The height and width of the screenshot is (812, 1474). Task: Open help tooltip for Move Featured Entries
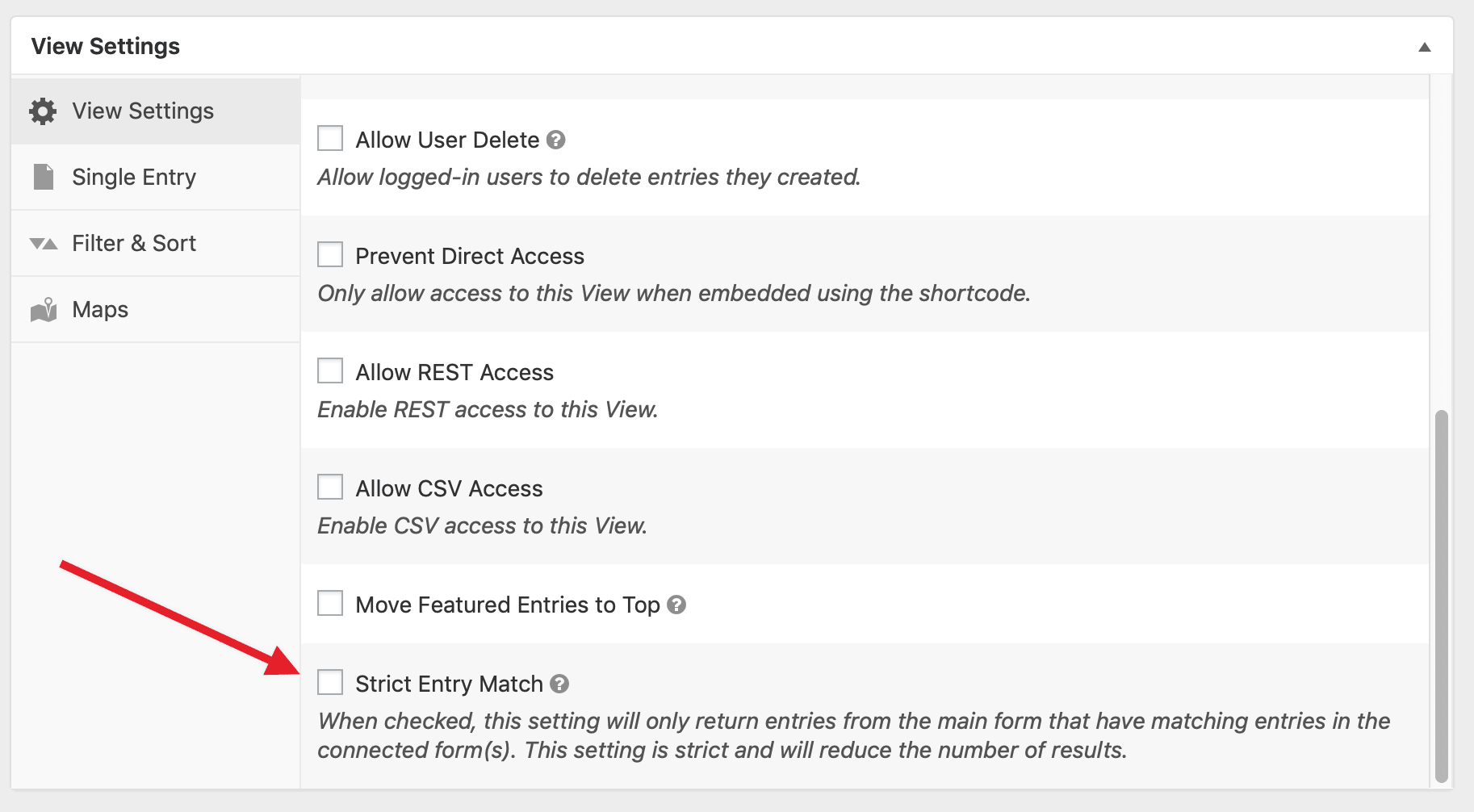tap(676, 605)
